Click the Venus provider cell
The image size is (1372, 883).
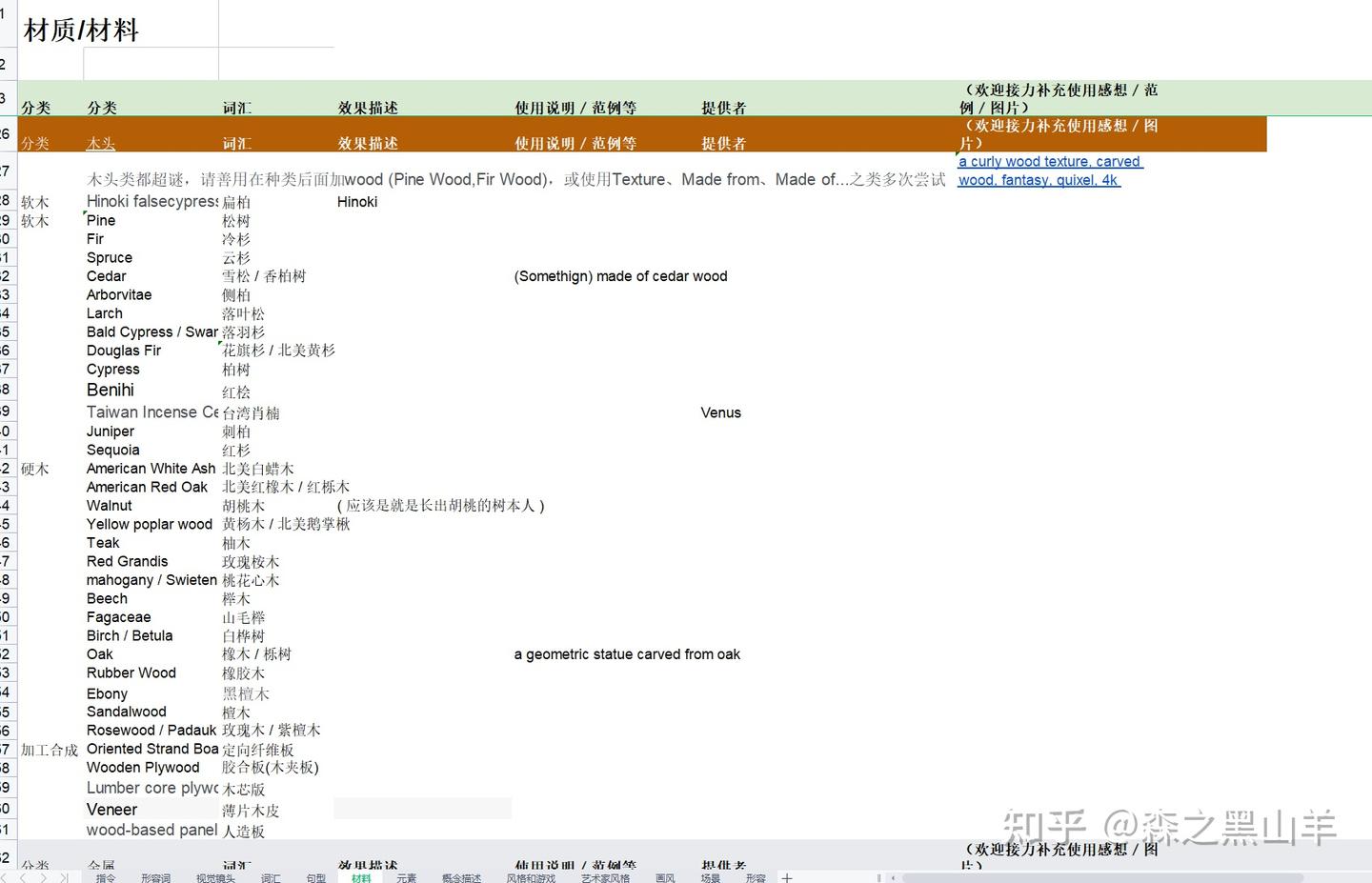tap(720, 412)
